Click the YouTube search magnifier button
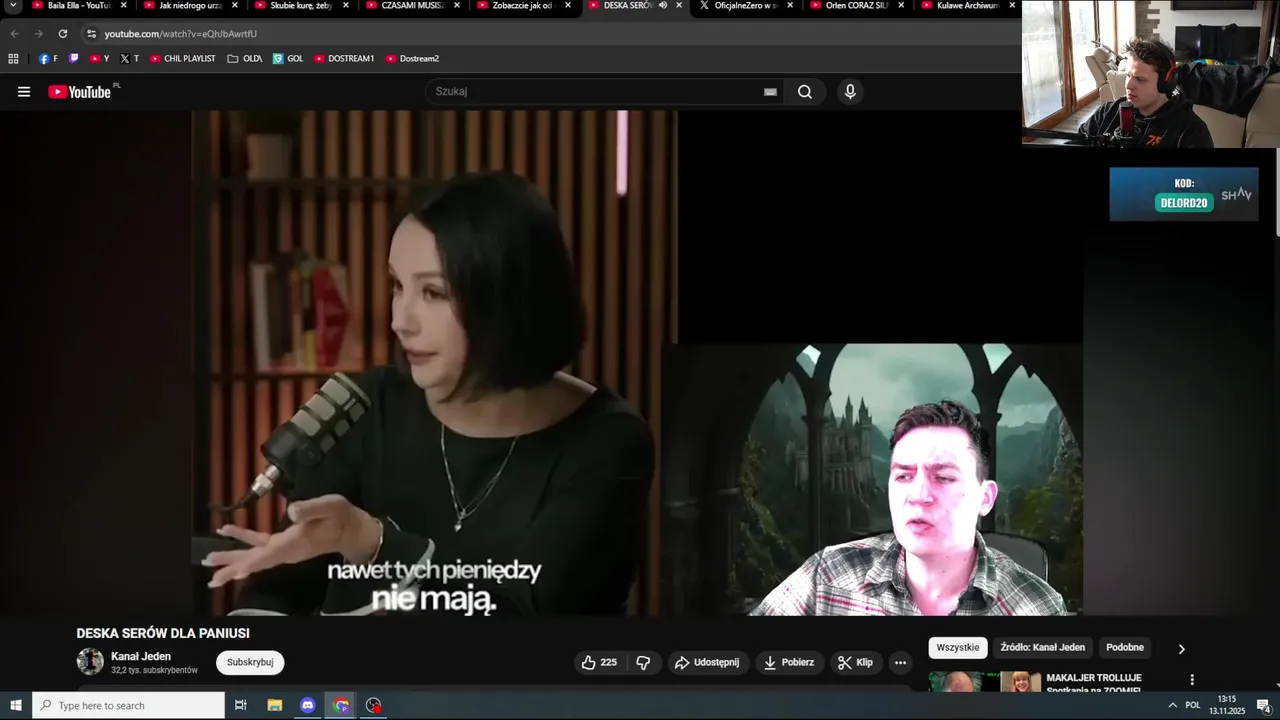The height and width of the screenshot is (720, 1280). point(805,92)
